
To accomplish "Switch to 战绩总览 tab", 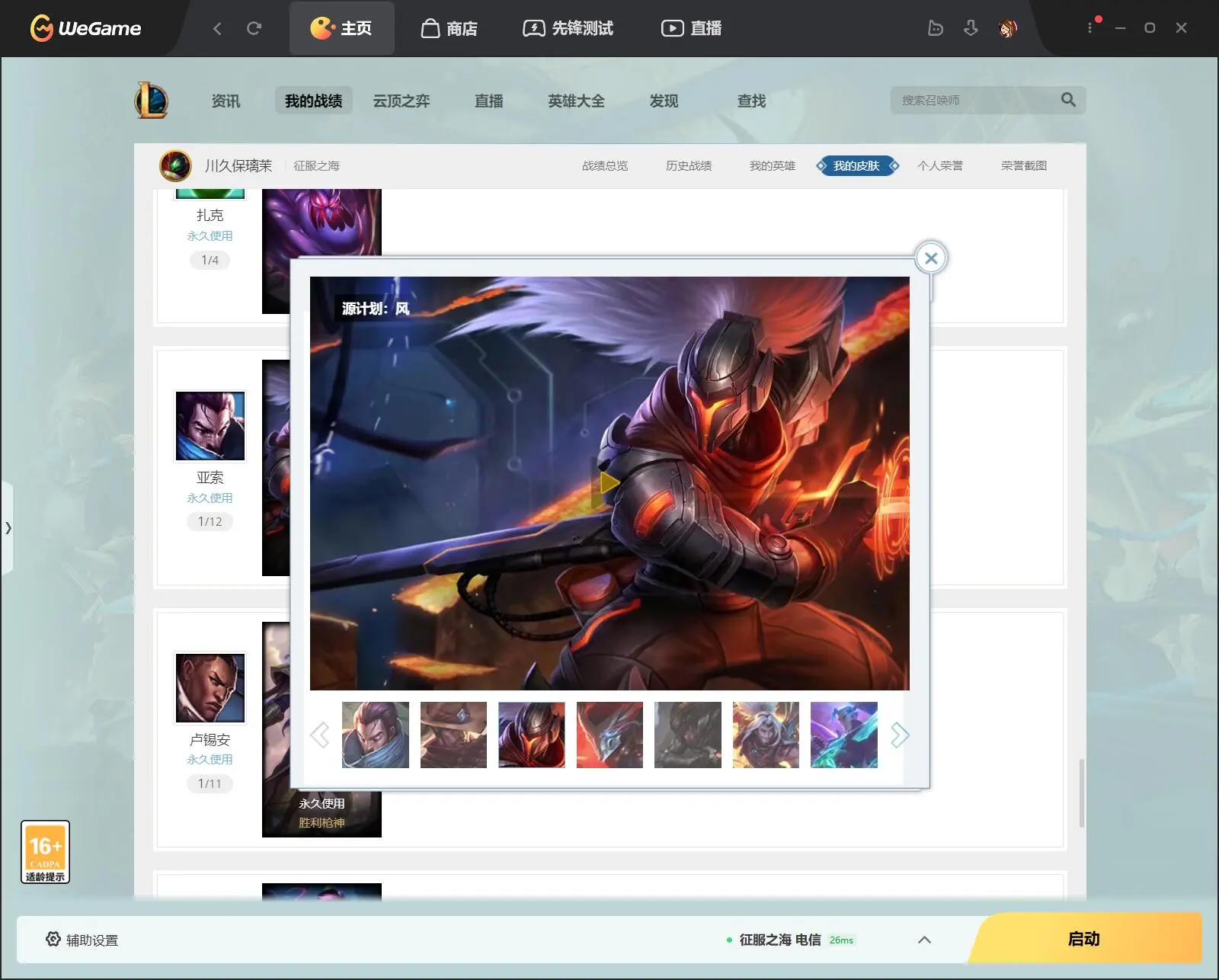I will click(x=605, y=165).
